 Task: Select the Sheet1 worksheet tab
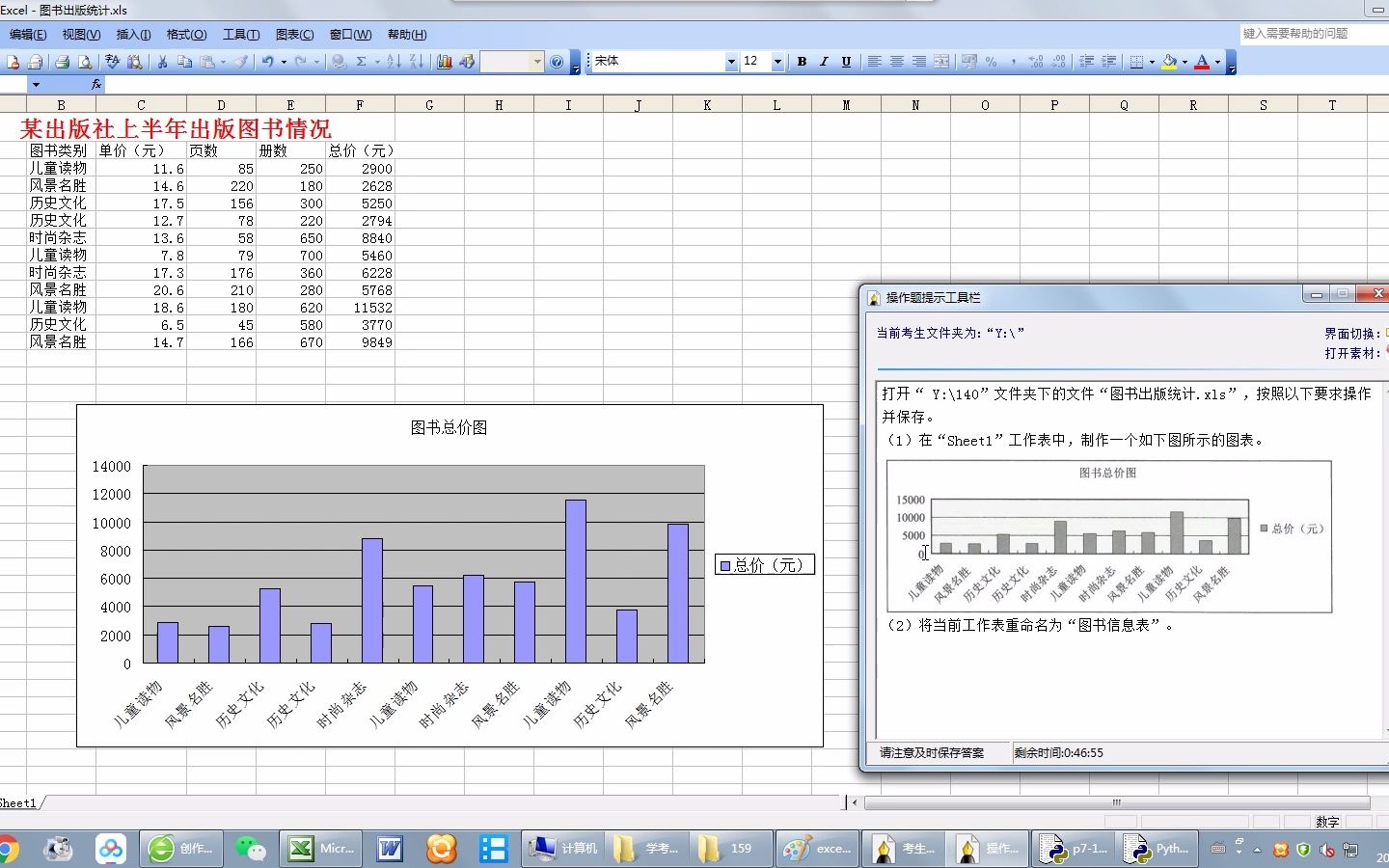(x=17, y=802)
